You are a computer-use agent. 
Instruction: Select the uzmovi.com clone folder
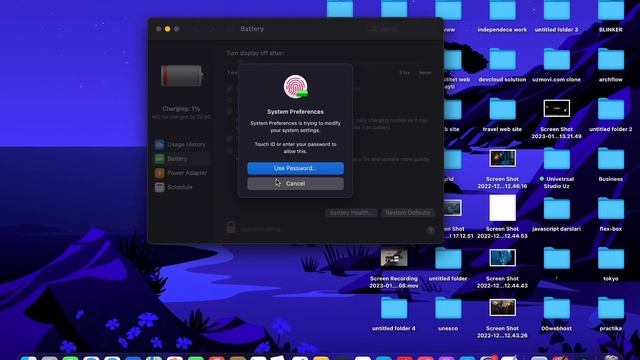click(x=557, y=59)
